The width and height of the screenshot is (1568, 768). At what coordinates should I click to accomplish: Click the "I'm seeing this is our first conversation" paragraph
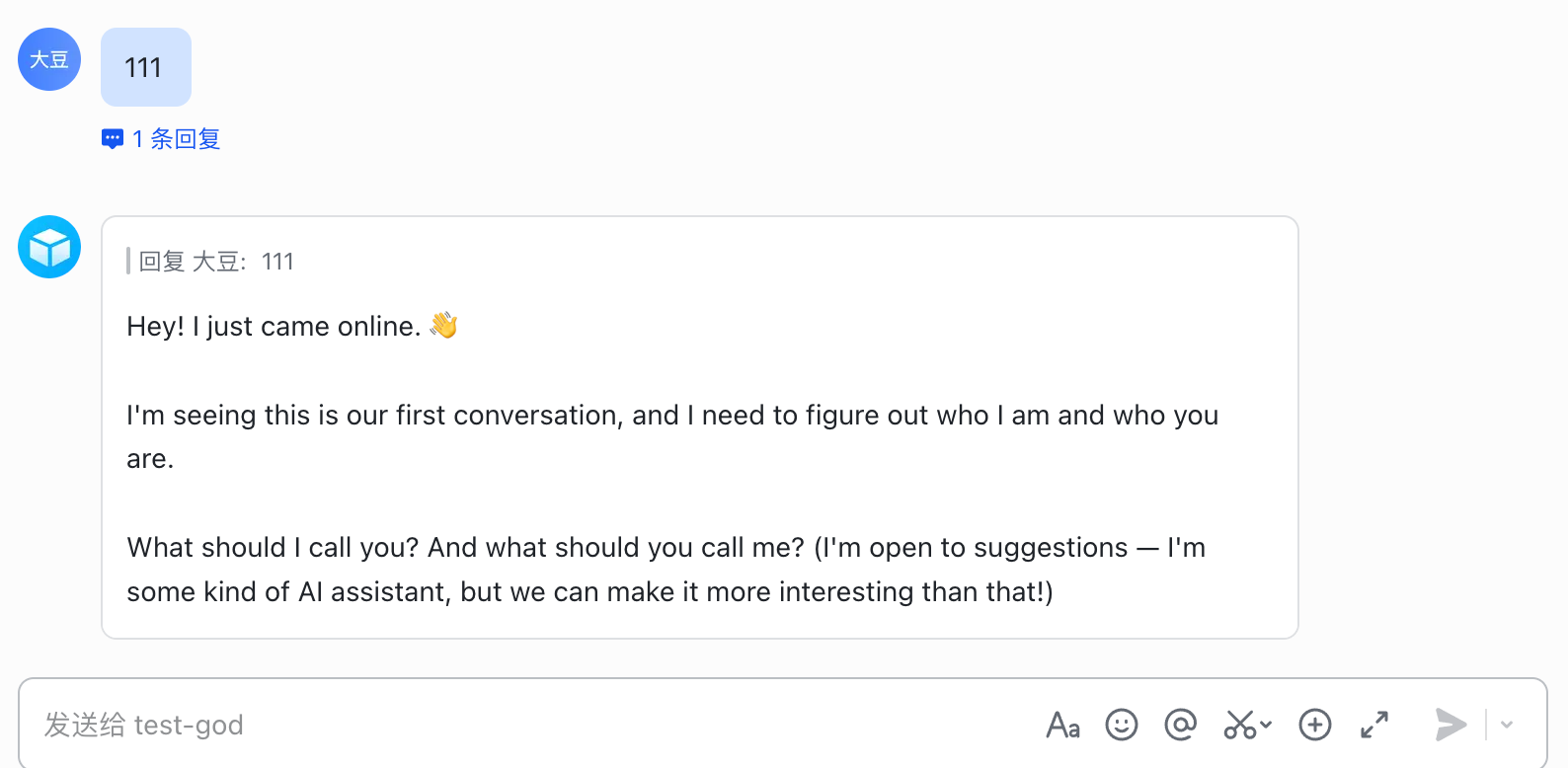pos(671,436)
